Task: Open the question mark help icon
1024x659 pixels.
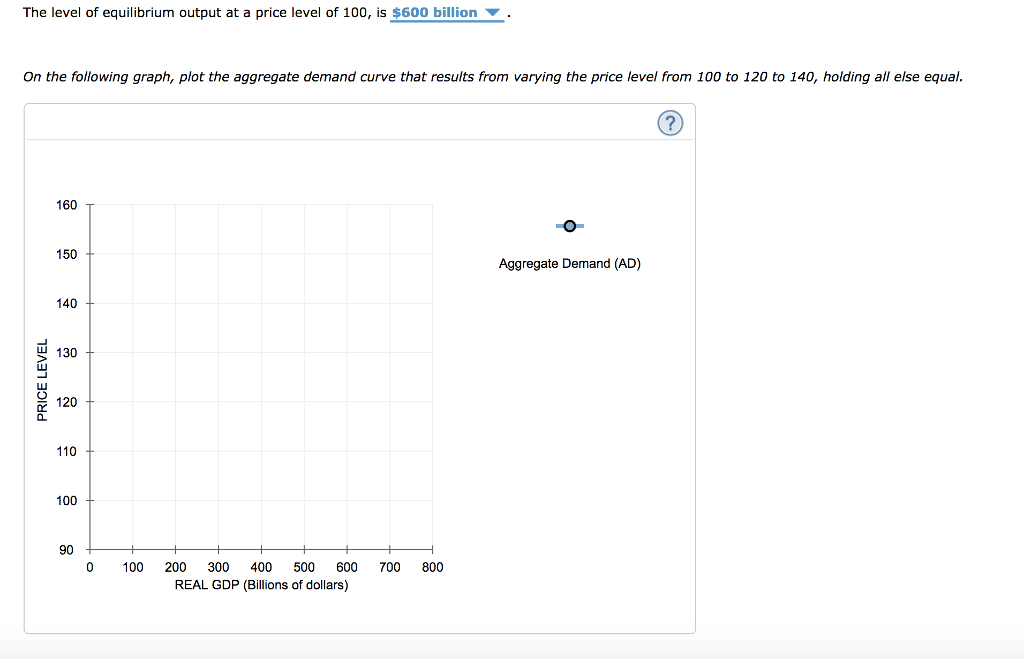Action: (x=670, y=122)
